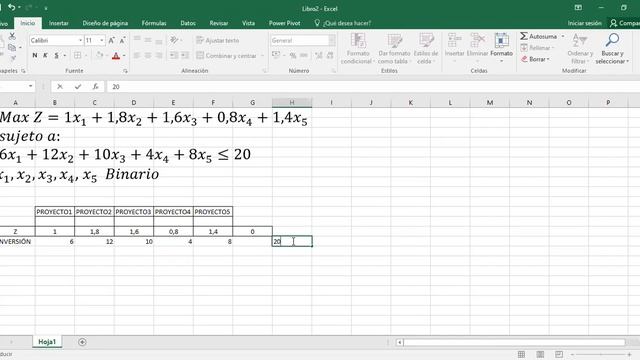Decrease font size with small A button
This screenshot has height=360, width=640.
[x=122, y=40]
